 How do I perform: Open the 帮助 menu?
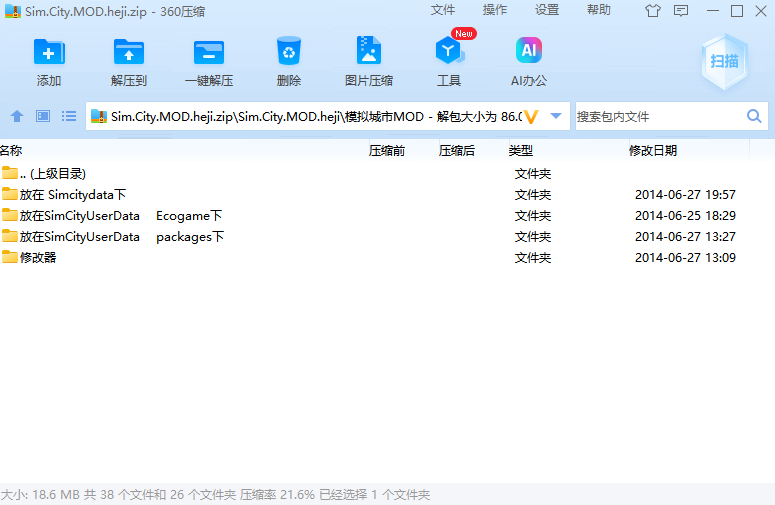click(599, 10)
